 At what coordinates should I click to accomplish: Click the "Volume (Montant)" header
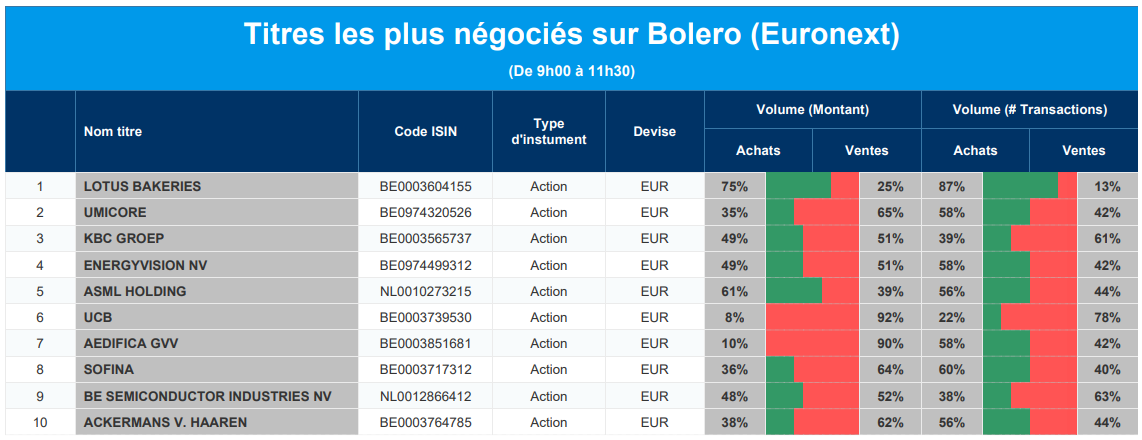coord(812,110)
